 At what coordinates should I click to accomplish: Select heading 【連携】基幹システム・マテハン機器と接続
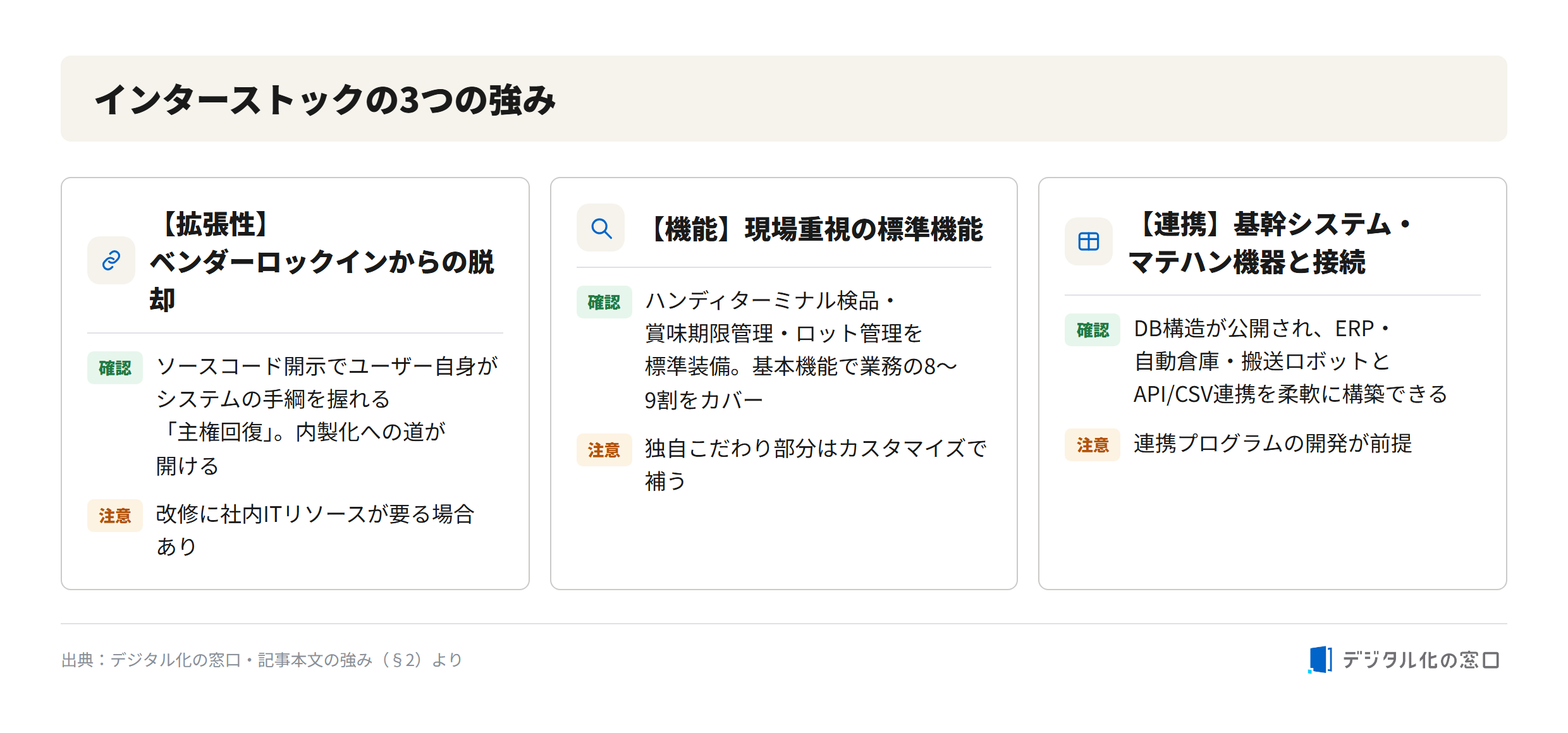1272,243
